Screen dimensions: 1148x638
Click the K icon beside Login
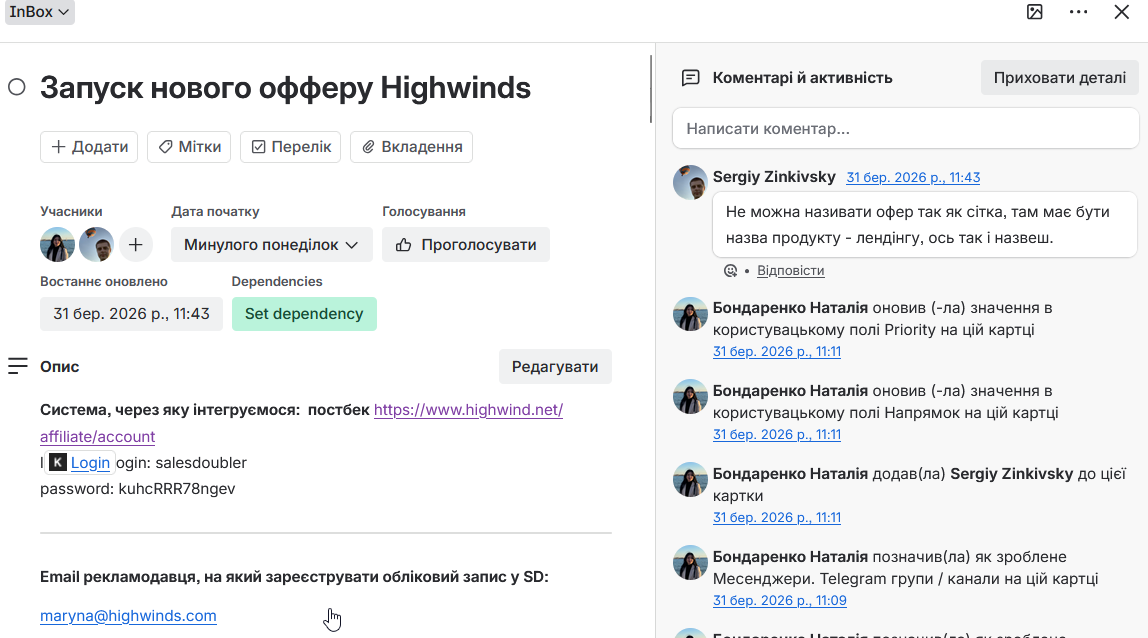pyautogui.click(x=58, y=462)
